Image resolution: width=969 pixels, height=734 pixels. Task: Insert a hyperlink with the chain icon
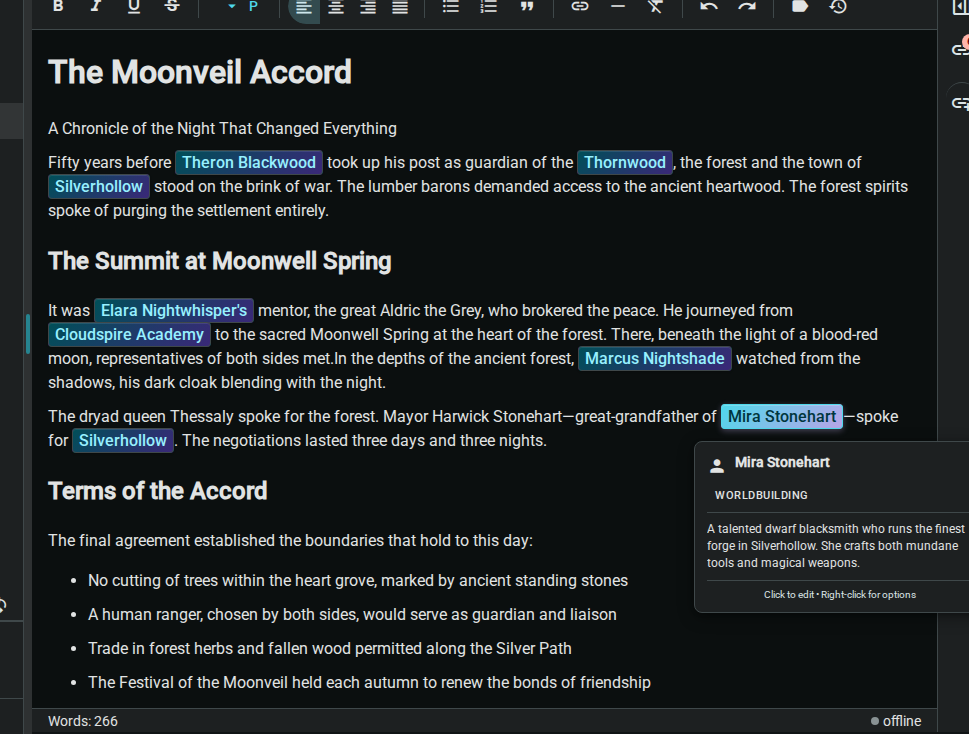[579, 8]
